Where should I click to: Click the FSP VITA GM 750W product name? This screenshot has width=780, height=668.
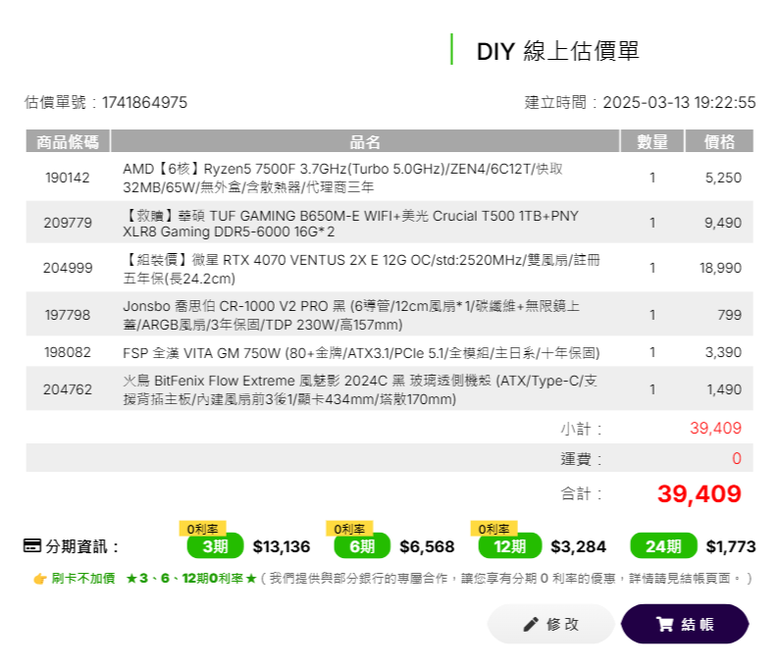[362, 353]
